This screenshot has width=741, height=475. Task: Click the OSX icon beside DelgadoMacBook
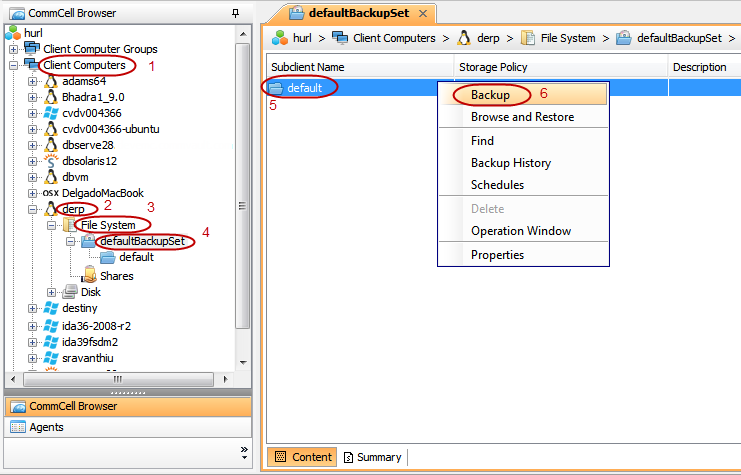pyautogui.click(x=50, y=193)
